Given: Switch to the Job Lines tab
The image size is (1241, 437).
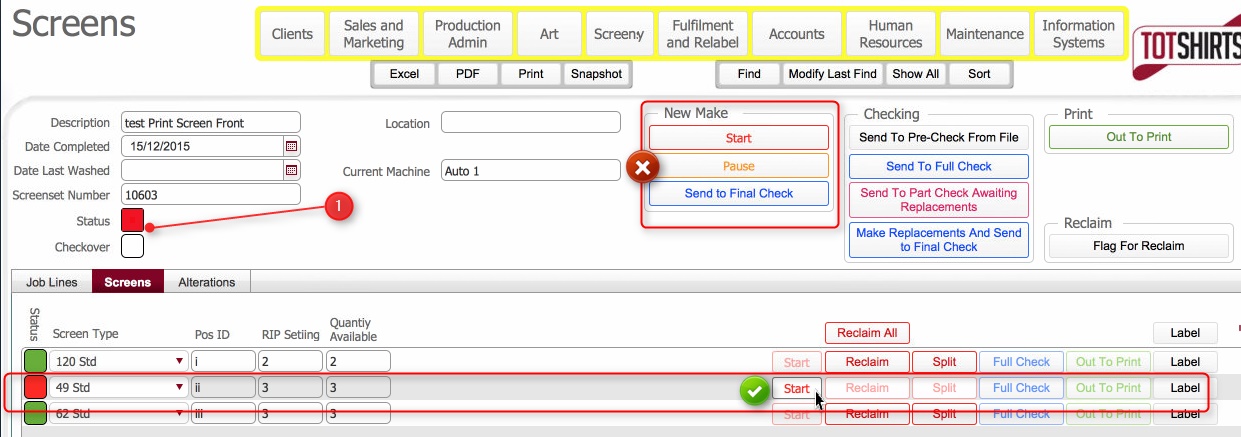Looking at the screenshot, I should 50,282.
